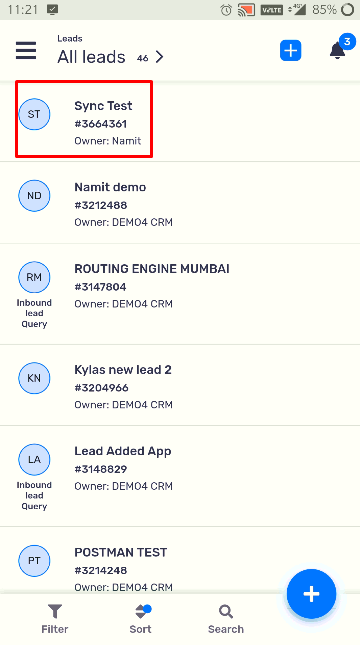Open the POSTMAN TEST lead

tap(180, 560)
